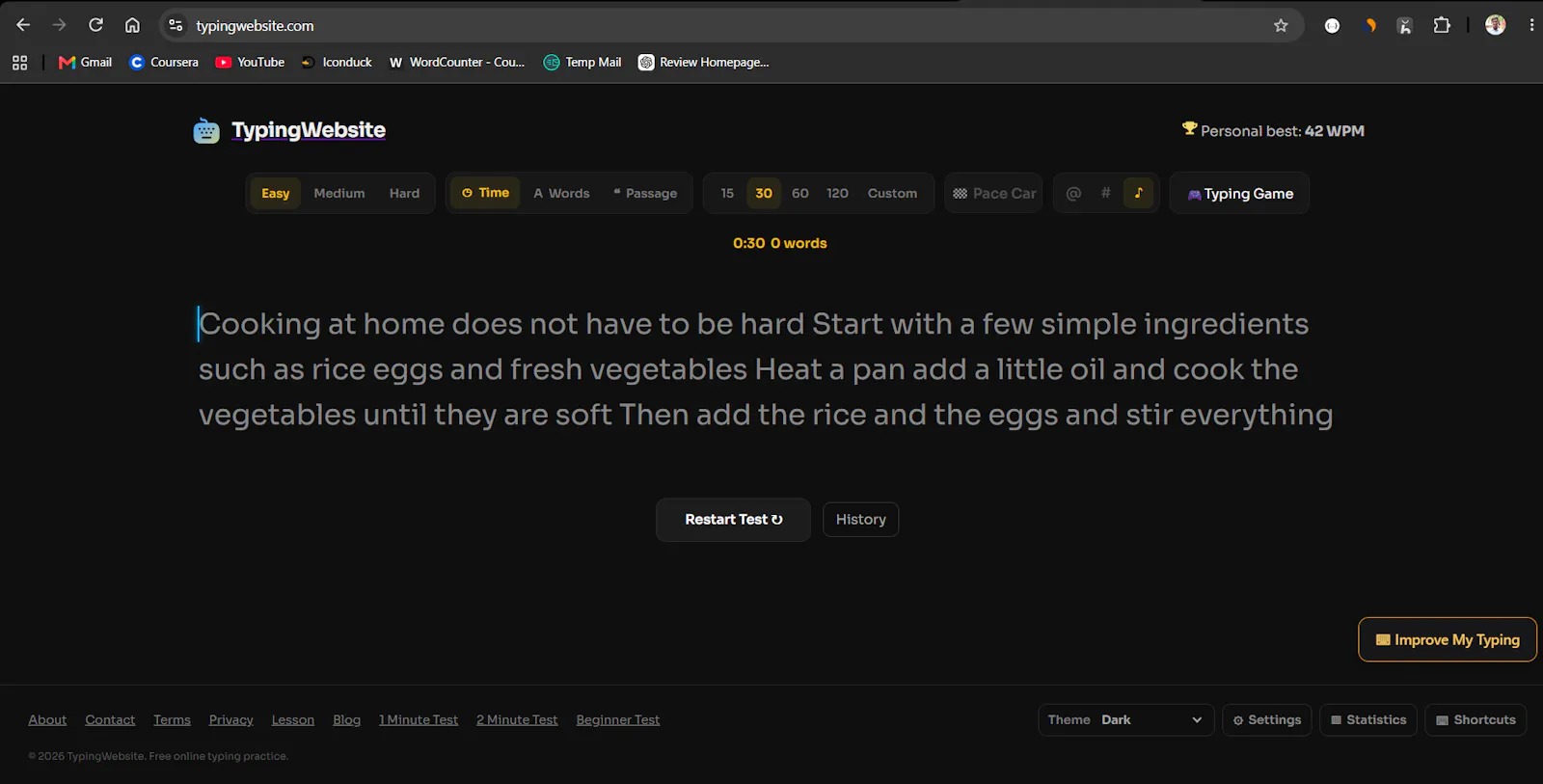Open Chrome profile avatar
The width and height of the screenshot is (1543, 784).
coord(1496,25)
